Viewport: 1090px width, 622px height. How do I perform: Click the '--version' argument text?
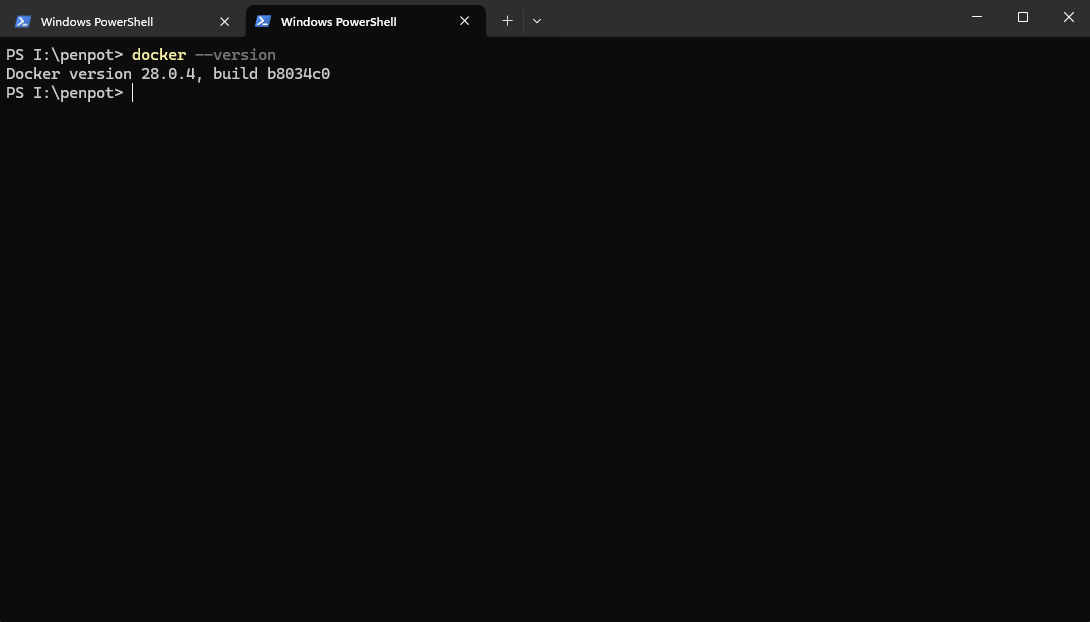tap(235, 55)
